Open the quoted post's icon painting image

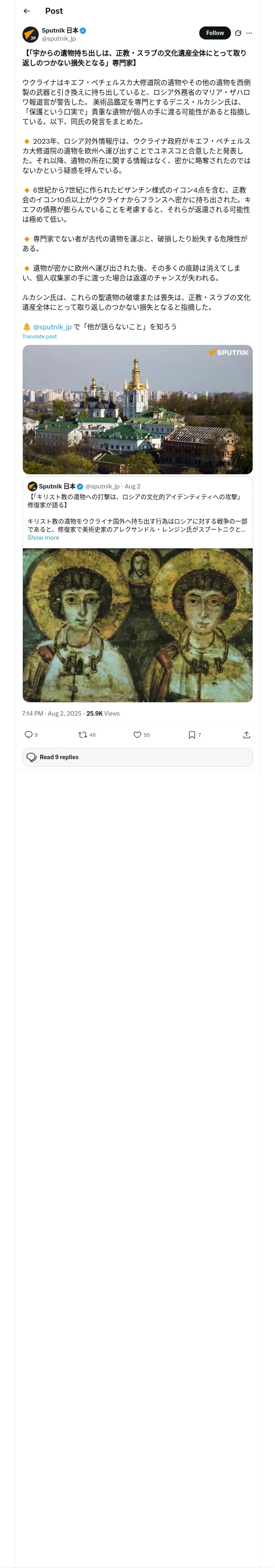click(x=137, y=624)
